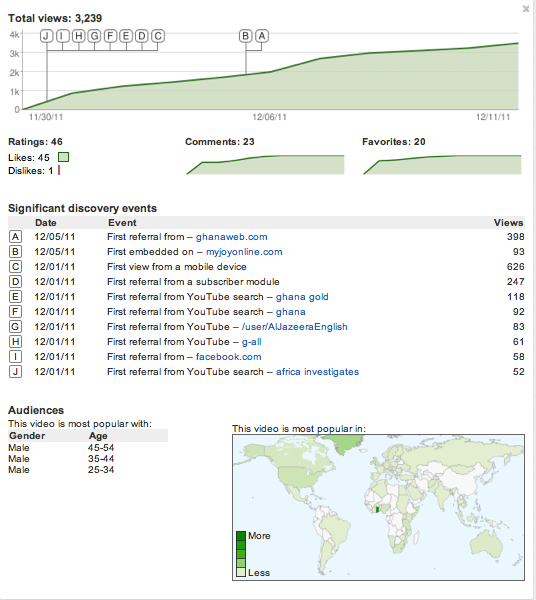Click chart marker H on the views graph
Viewport: 536px width, 600px height.
pyautogui.click(x=78, y=36)
